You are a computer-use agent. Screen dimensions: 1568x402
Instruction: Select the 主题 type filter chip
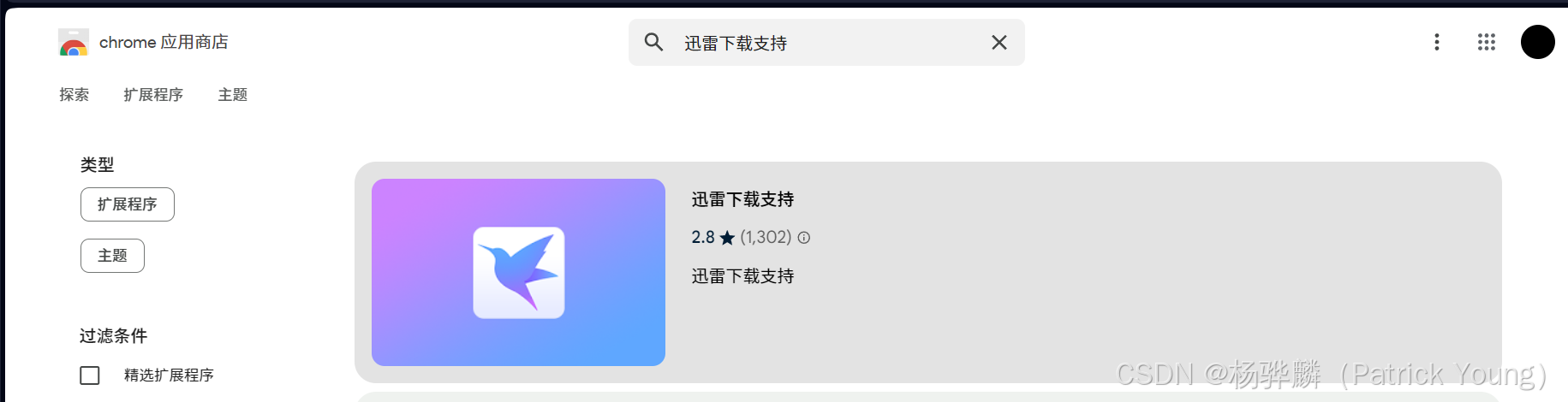112,256
